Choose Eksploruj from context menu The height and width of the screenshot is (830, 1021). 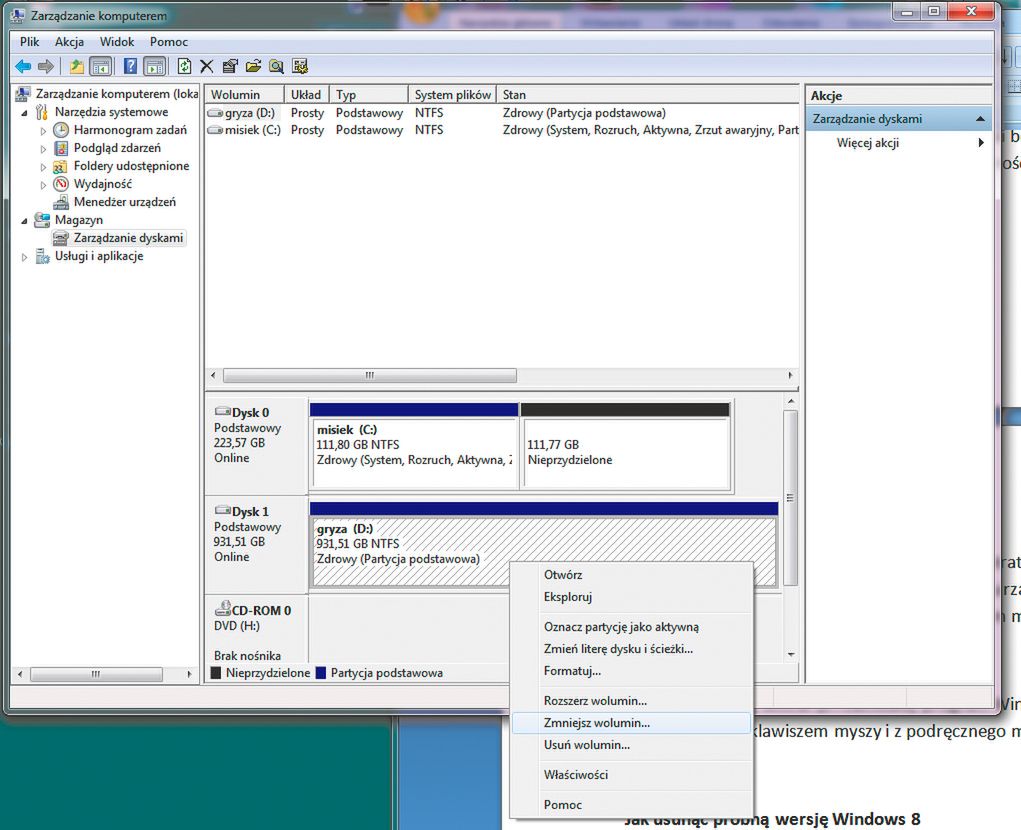pyautogui.click(x=632, y=596)
